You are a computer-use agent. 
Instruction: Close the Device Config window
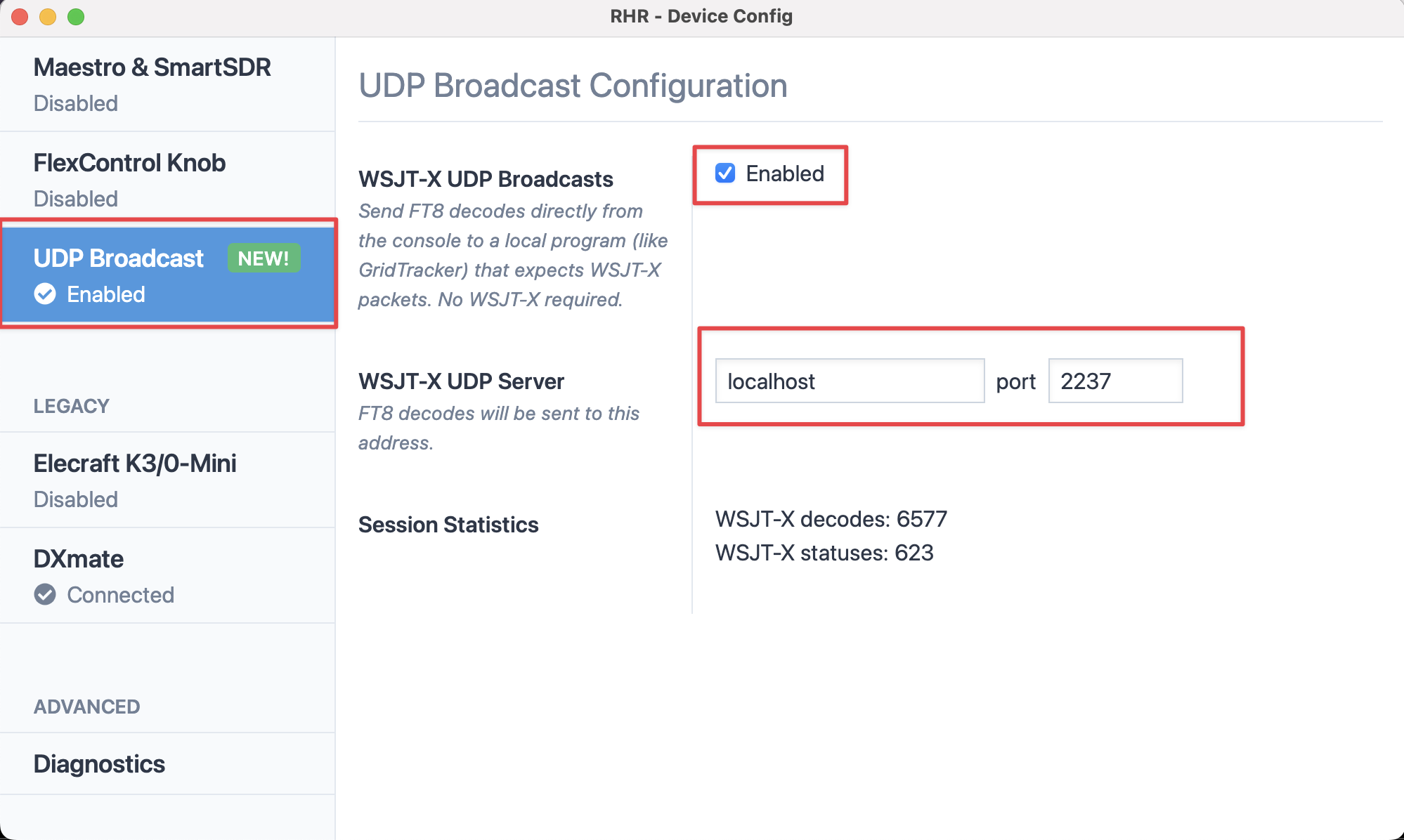tap(20, 17)
